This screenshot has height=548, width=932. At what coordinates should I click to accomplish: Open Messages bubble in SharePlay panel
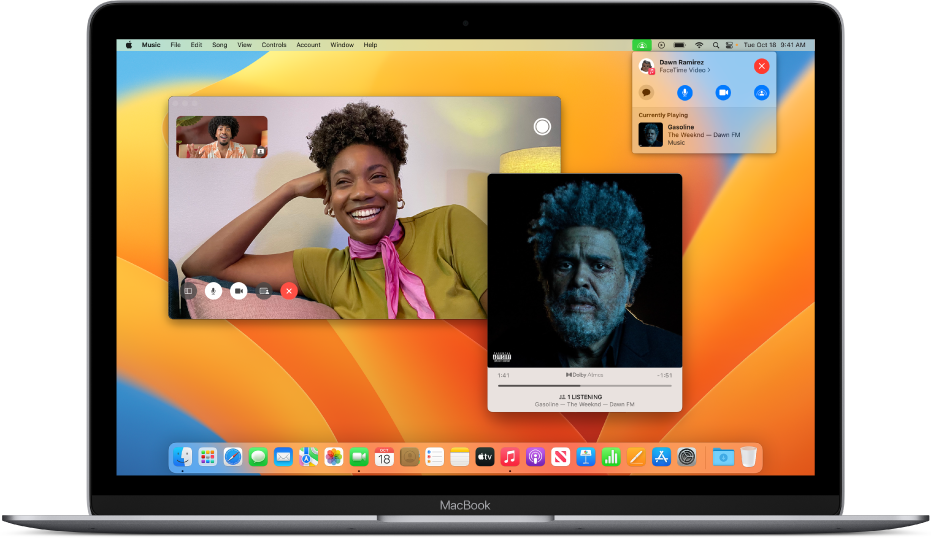(646, 93)
